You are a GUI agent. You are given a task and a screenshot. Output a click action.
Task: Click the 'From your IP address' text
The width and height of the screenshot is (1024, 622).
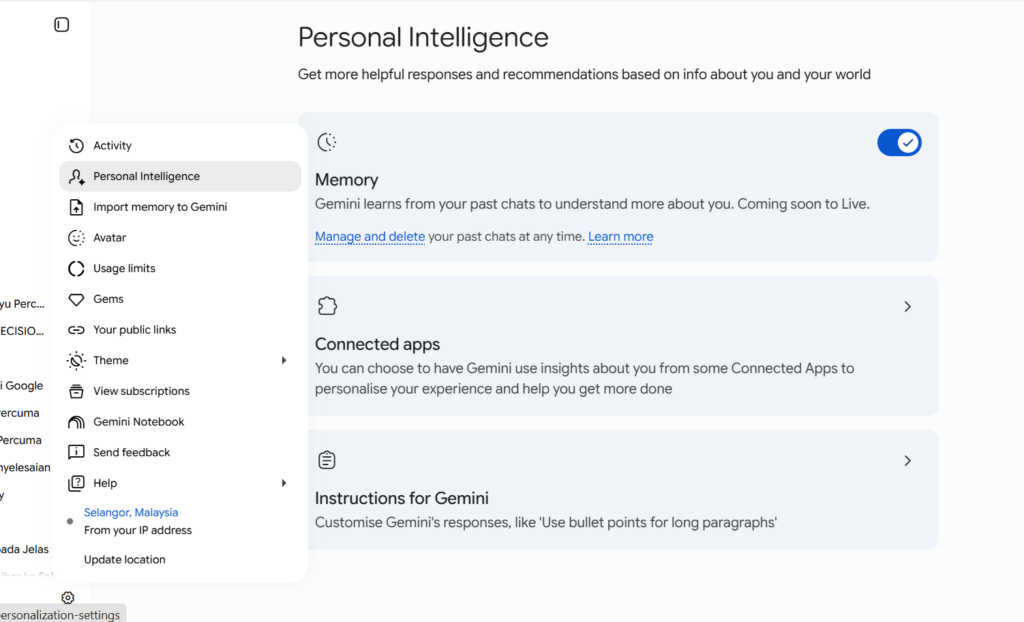tap(138, 531)
